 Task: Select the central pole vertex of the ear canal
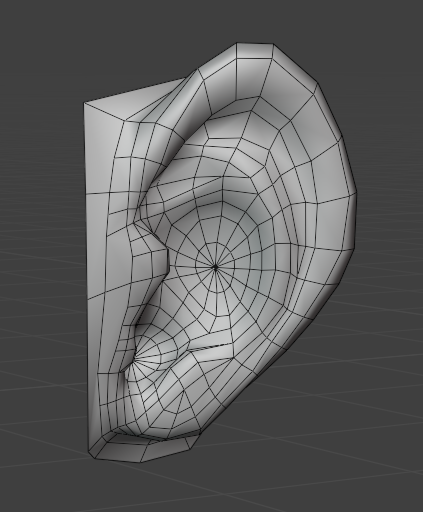215,267
